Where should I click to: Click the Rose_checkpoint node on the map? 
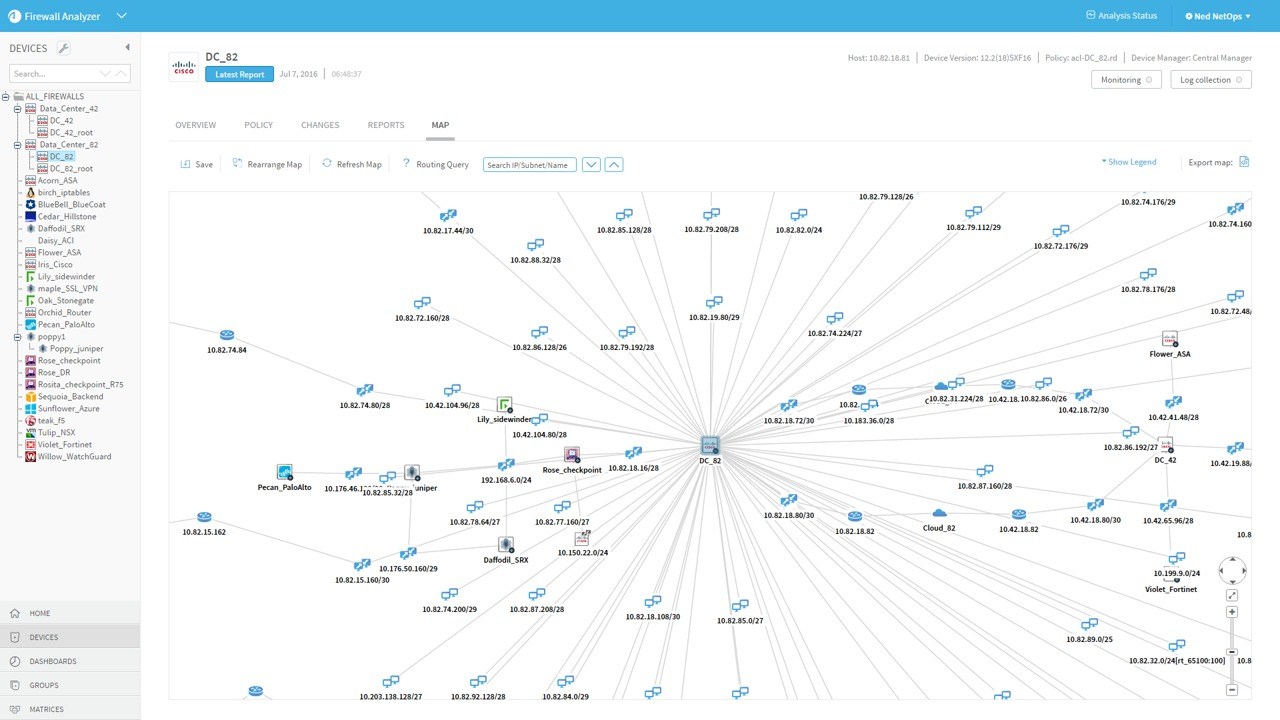[571, 455]
